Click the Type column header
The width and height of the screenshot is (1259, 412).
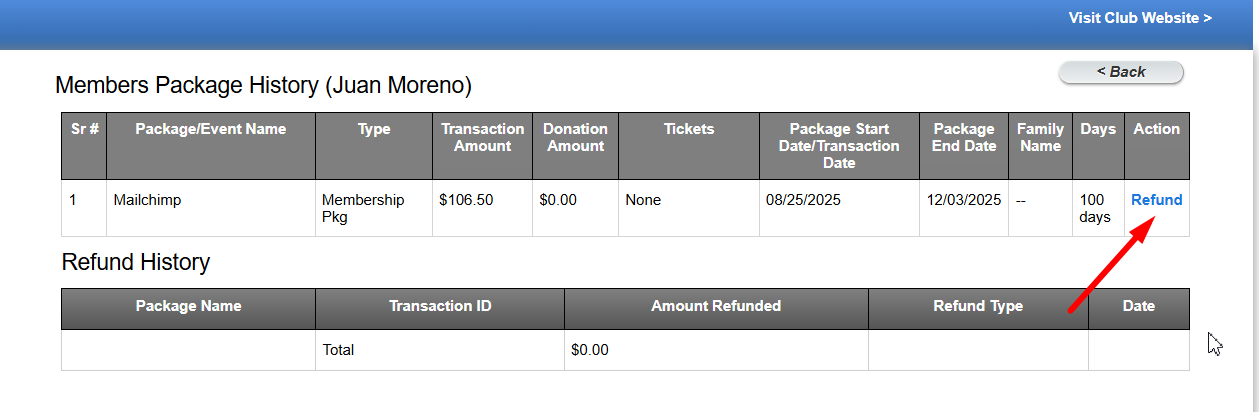(x=374, y=129)
